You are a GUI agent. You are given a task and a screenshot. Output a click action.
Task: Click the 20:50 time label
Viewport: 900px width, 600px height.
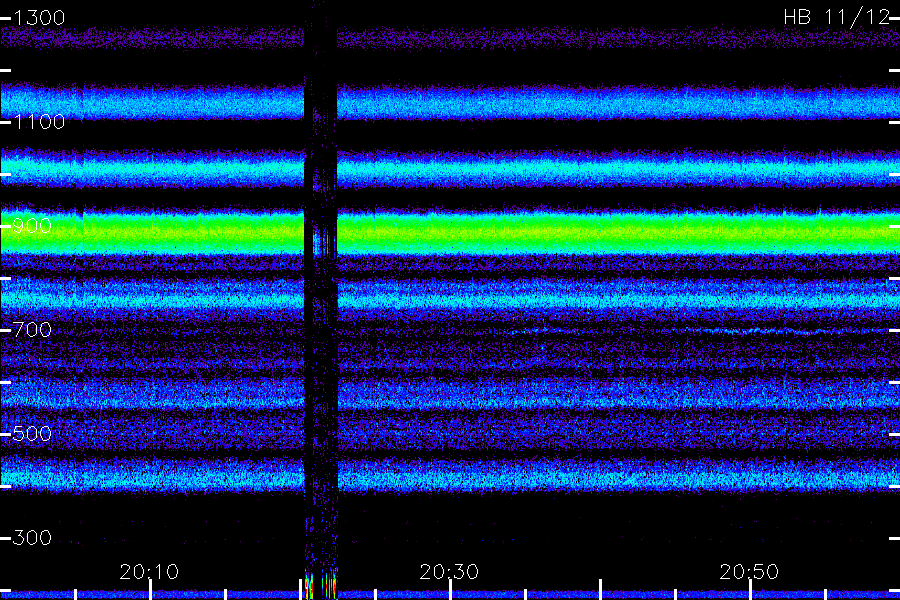coord(749,572)
